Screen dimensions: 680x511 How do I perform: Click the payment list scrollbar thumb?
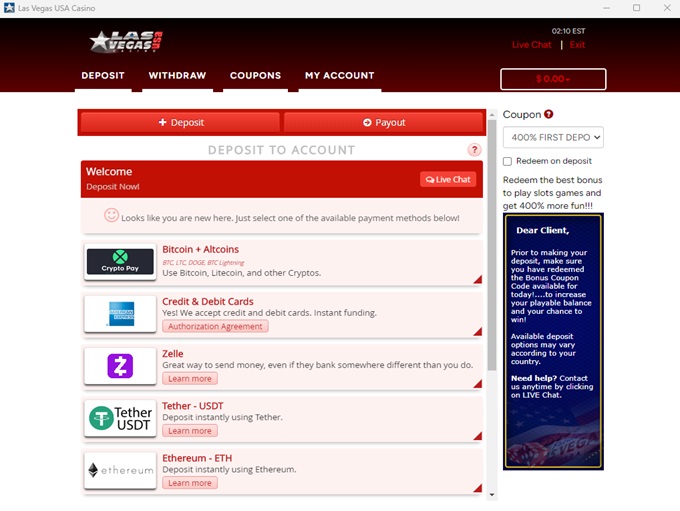click(492, 245)
